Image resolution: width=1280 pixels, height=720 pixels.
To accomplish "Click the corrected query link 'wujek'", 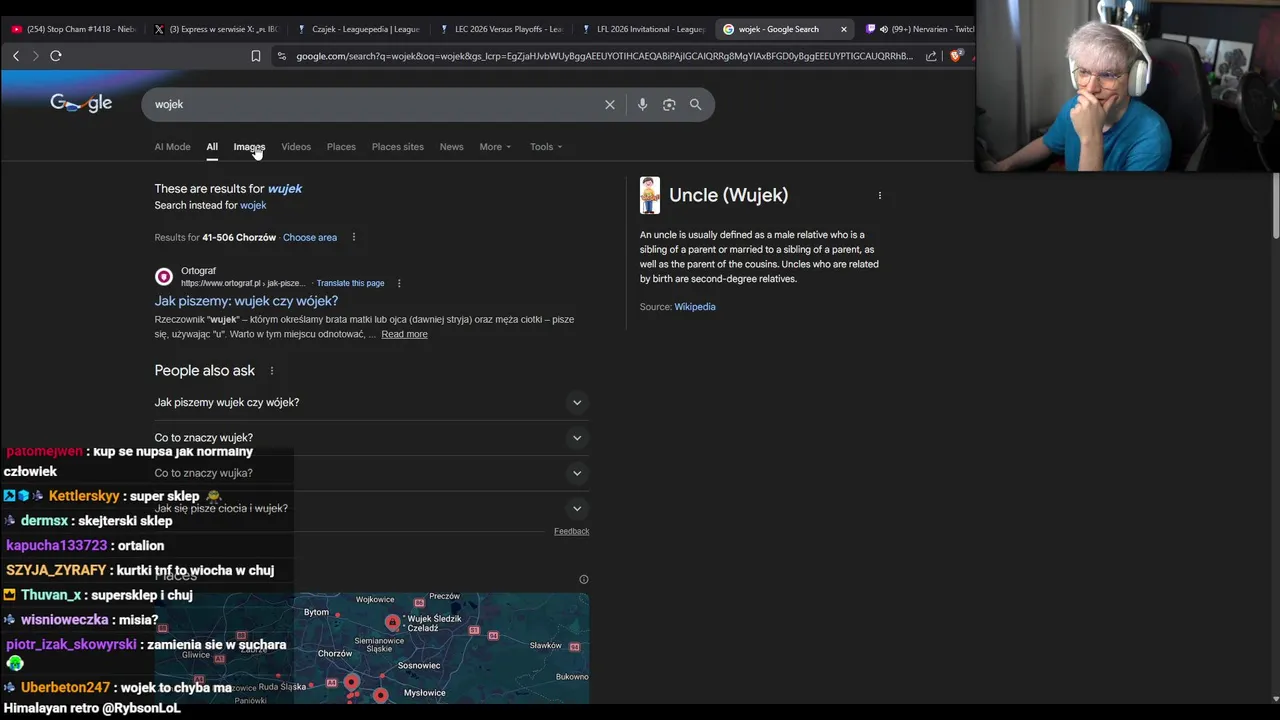I will pyautogui.click(x=285, y=188).
